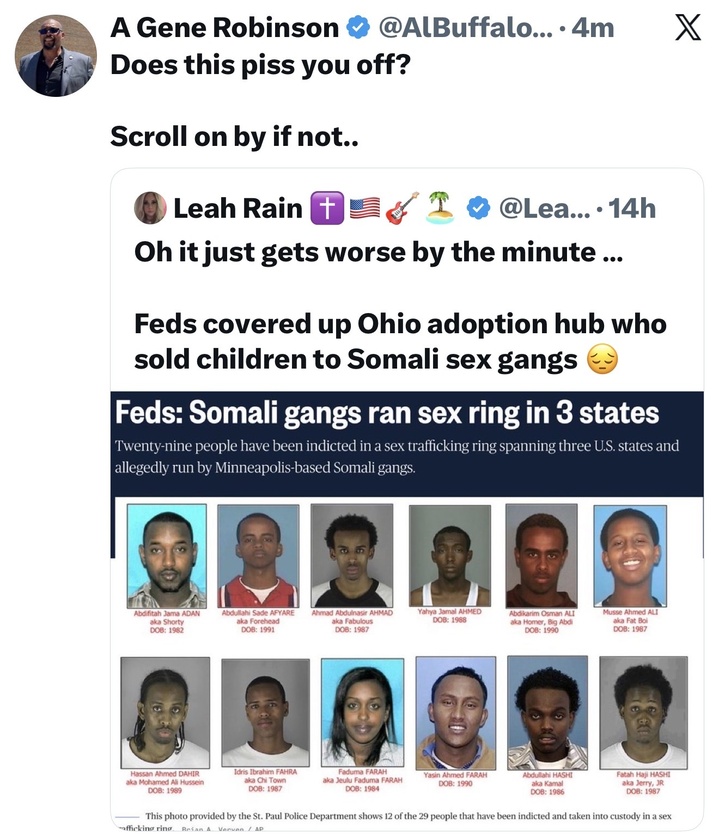Open Leah Rain's small profile avatar
Image resolution: width=719 pixels, height=839 pixels.
(152, 207)
